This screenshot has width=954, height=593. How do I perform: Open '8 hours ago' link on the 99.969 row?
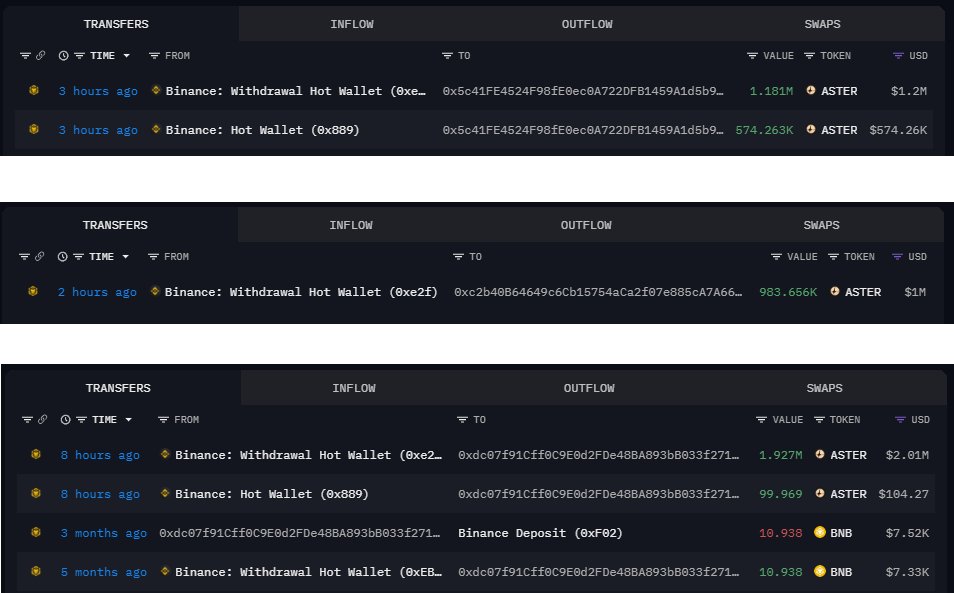tap(100, 494)
